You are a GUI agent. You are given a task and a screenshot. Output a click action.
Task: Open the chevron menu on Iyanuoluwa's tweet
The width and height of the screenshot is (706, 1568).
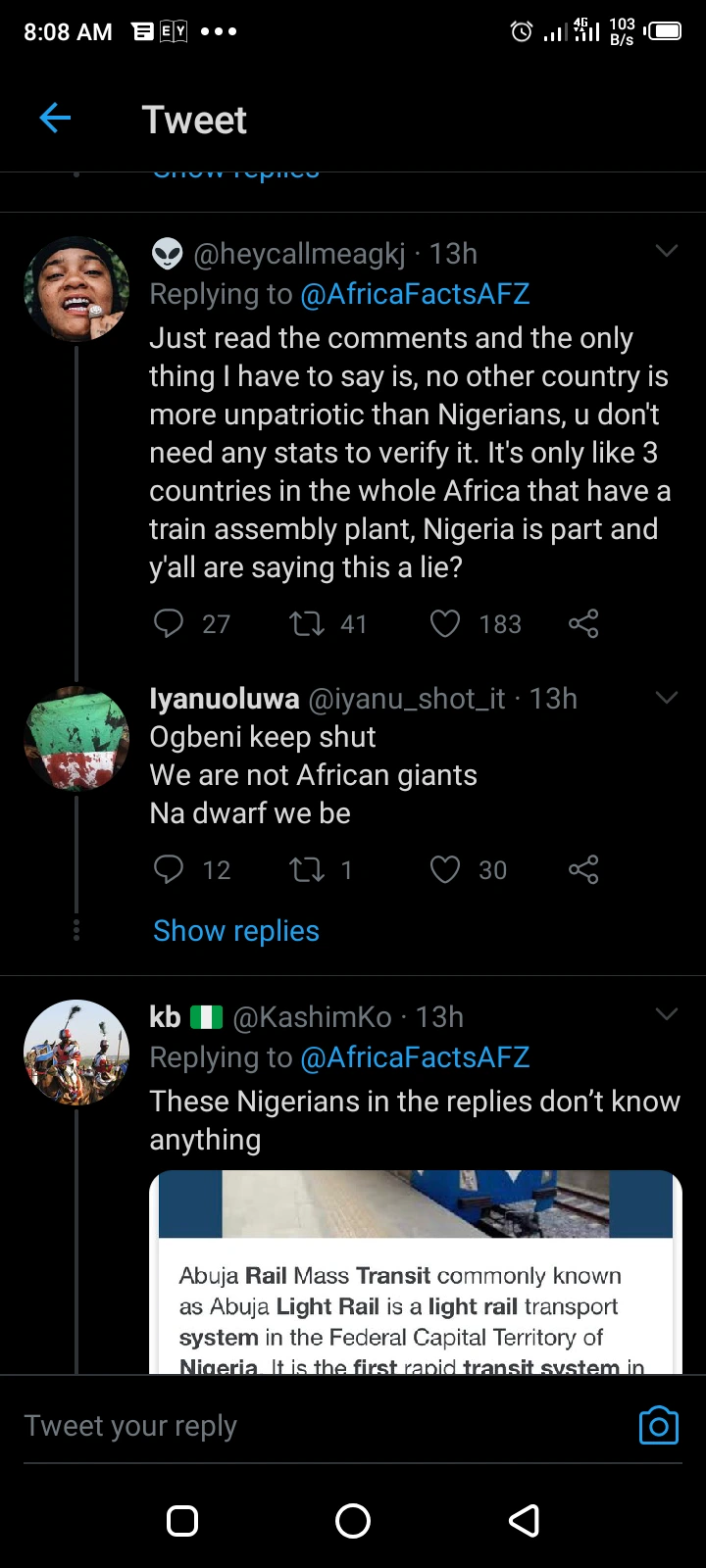coord(667,698)
